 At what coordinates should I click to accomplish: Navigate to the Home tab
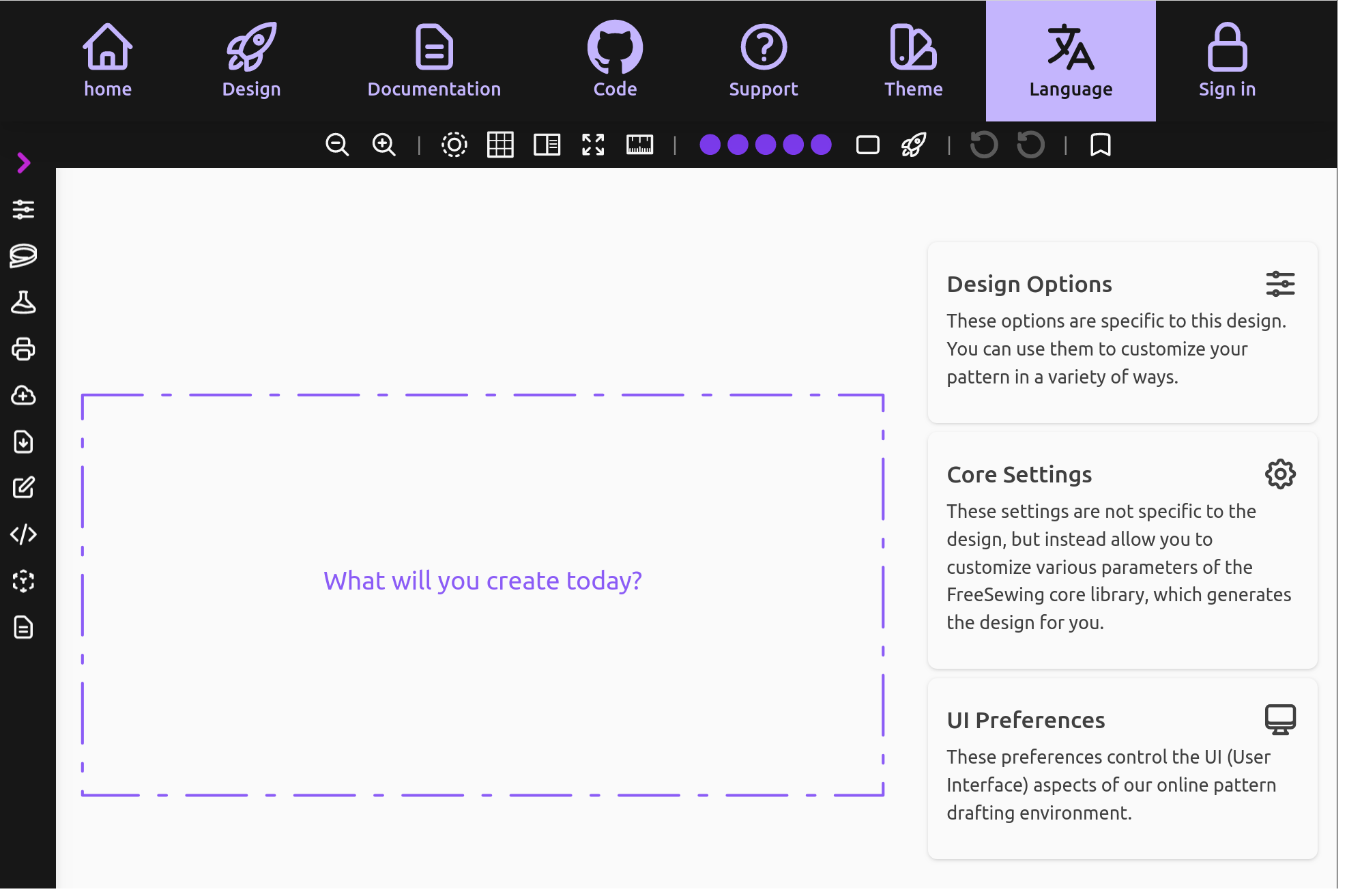pos(107,60)
